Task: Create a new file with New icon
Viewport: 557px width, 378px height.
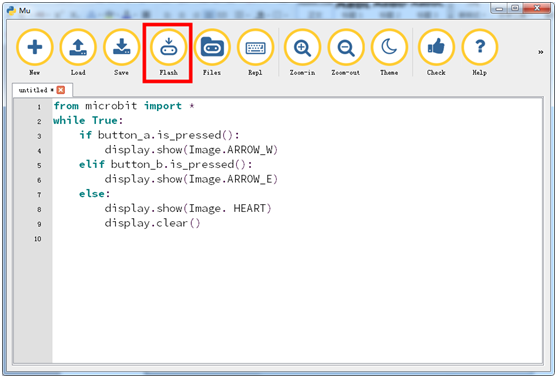Action: click(x=34, y=47)
